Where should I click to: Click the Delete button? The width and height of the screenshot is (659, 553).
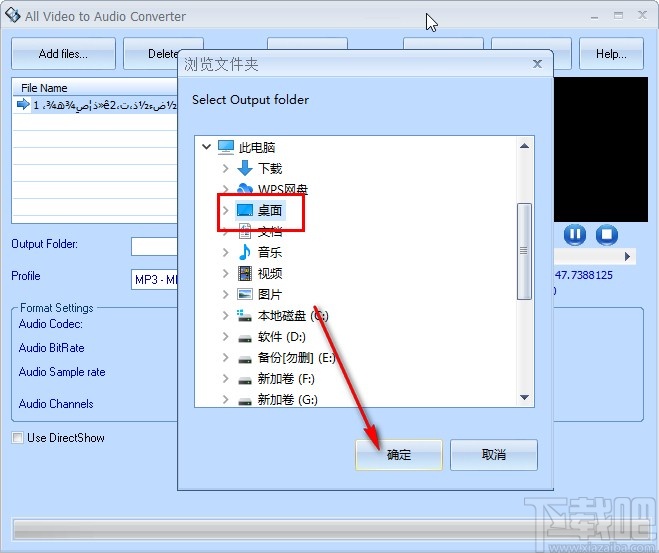tap(150, 54)
